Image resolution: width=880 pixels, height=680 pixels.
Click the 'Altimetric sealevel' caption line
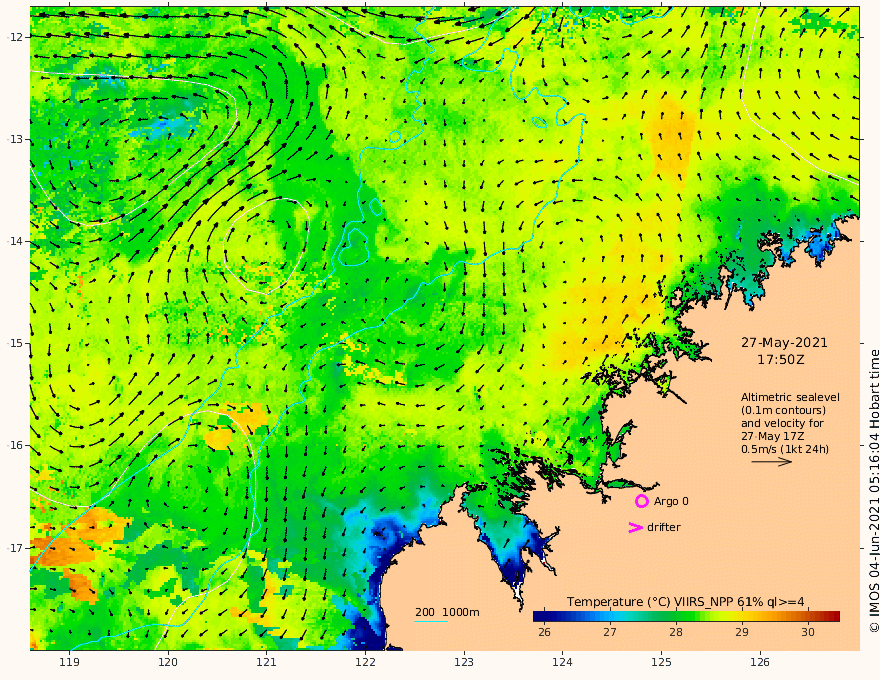(x=790, y=397)
